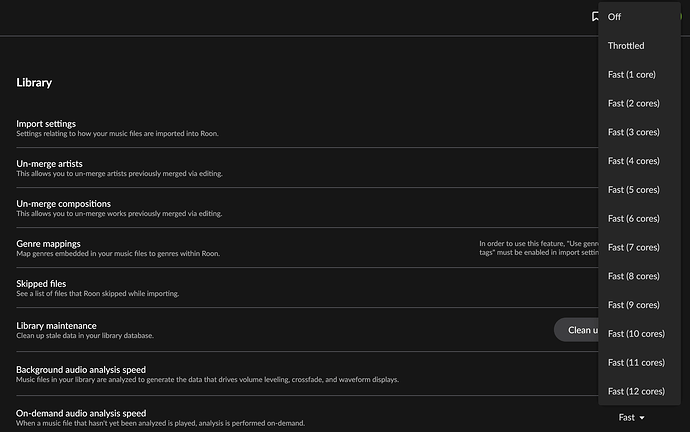
Task: Pick Fast (8 cores) entry
Action: point(634,276)
